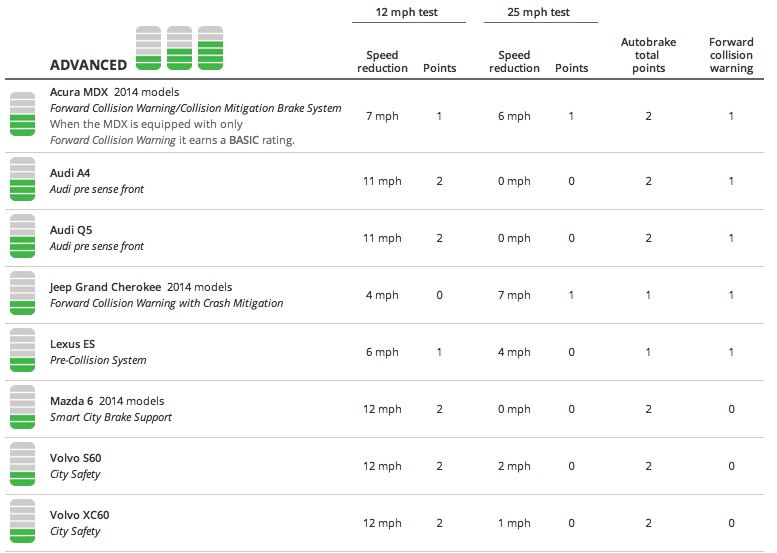Click '2 mph' in the Volvo S60 row
Image resolution: width=777 pixels, height=553 pixels.
tap(514, 466)
